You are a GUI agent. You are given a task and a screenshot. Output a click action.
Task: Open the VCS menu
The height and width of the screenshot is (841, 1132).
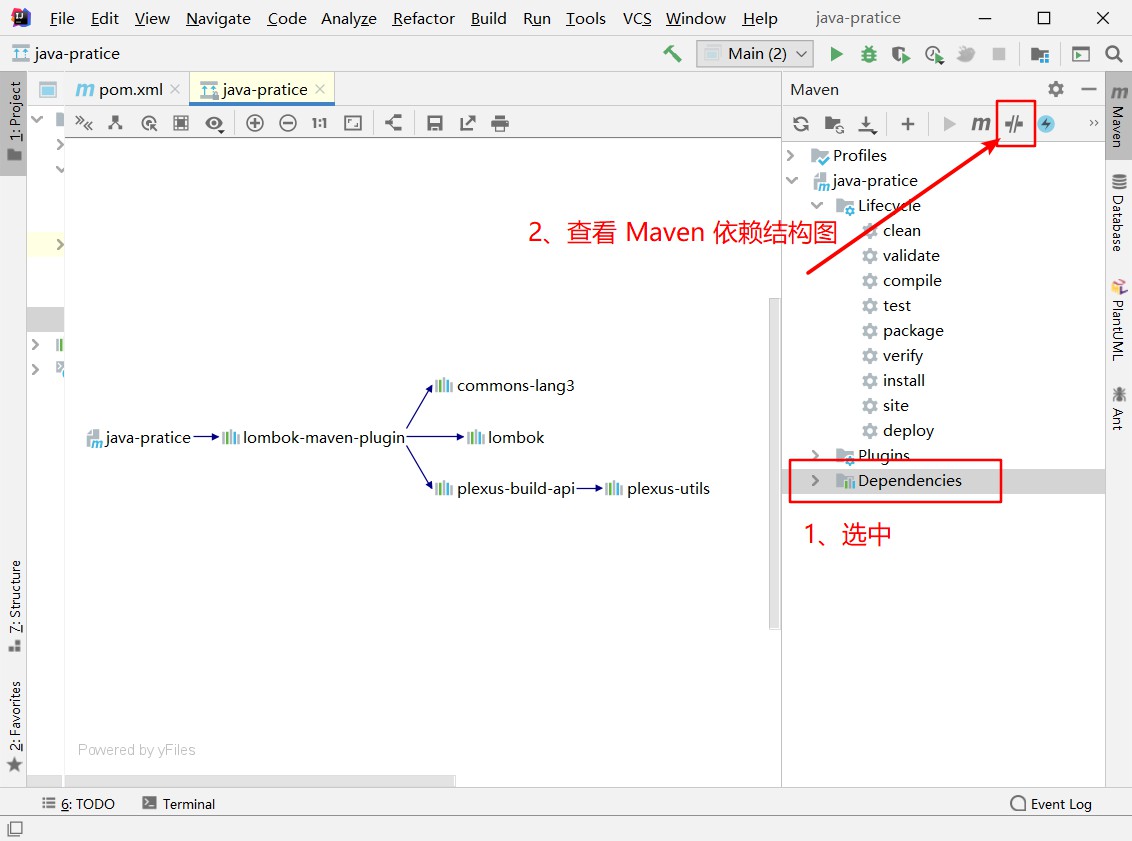click(x=637, y=18)
